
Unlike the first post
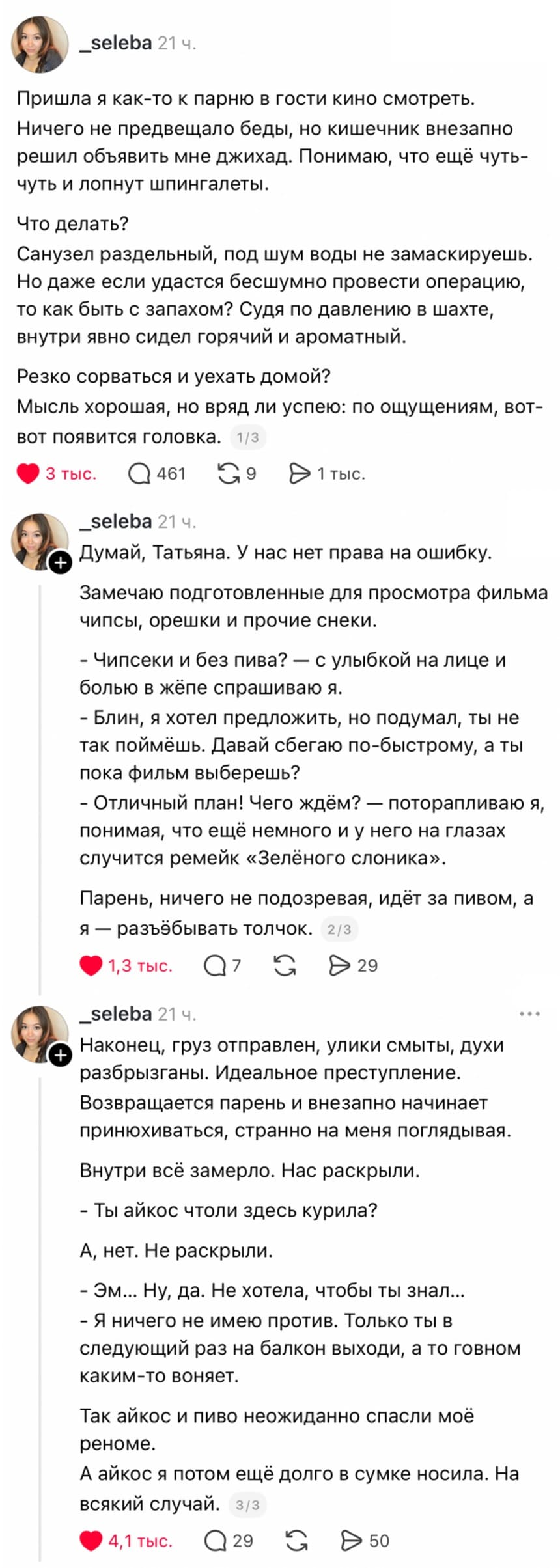click(27, 473)
